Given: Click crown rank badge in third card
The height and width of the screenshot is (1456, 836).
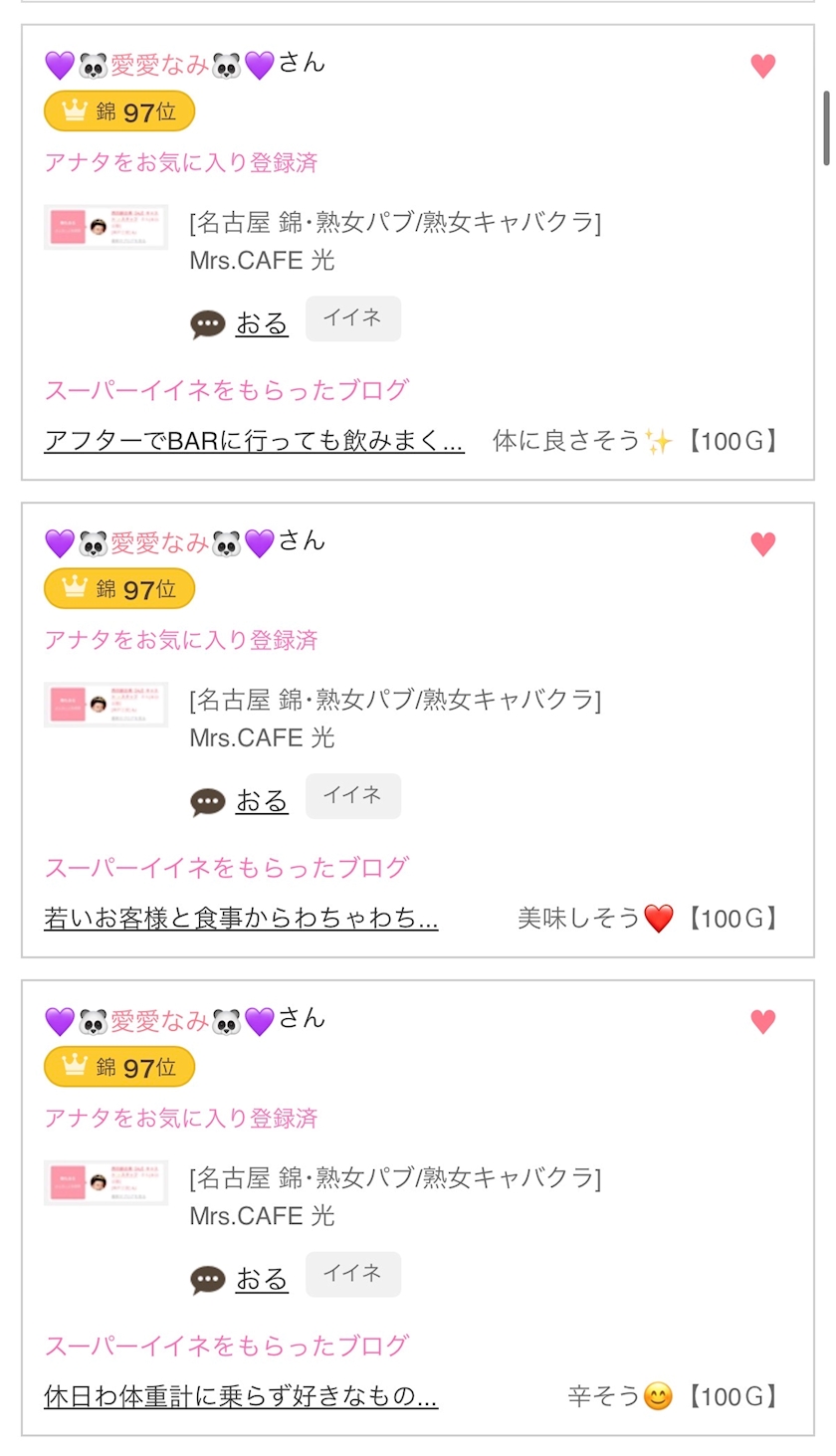Looking at the screenshot, I should pos(119,1067).
